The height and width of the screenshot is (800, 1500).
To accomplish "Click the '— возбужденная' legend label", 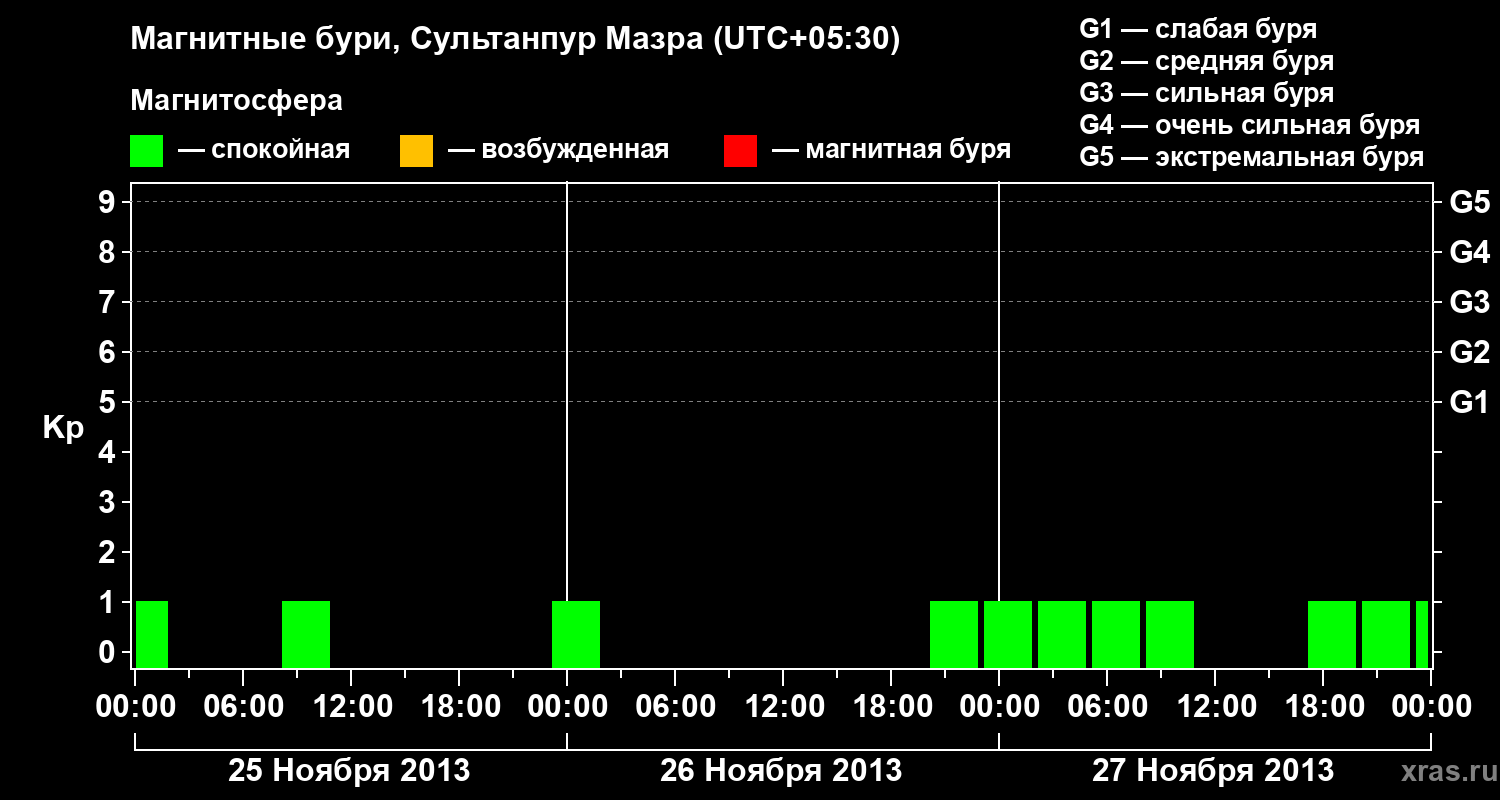I will point(559,150).
